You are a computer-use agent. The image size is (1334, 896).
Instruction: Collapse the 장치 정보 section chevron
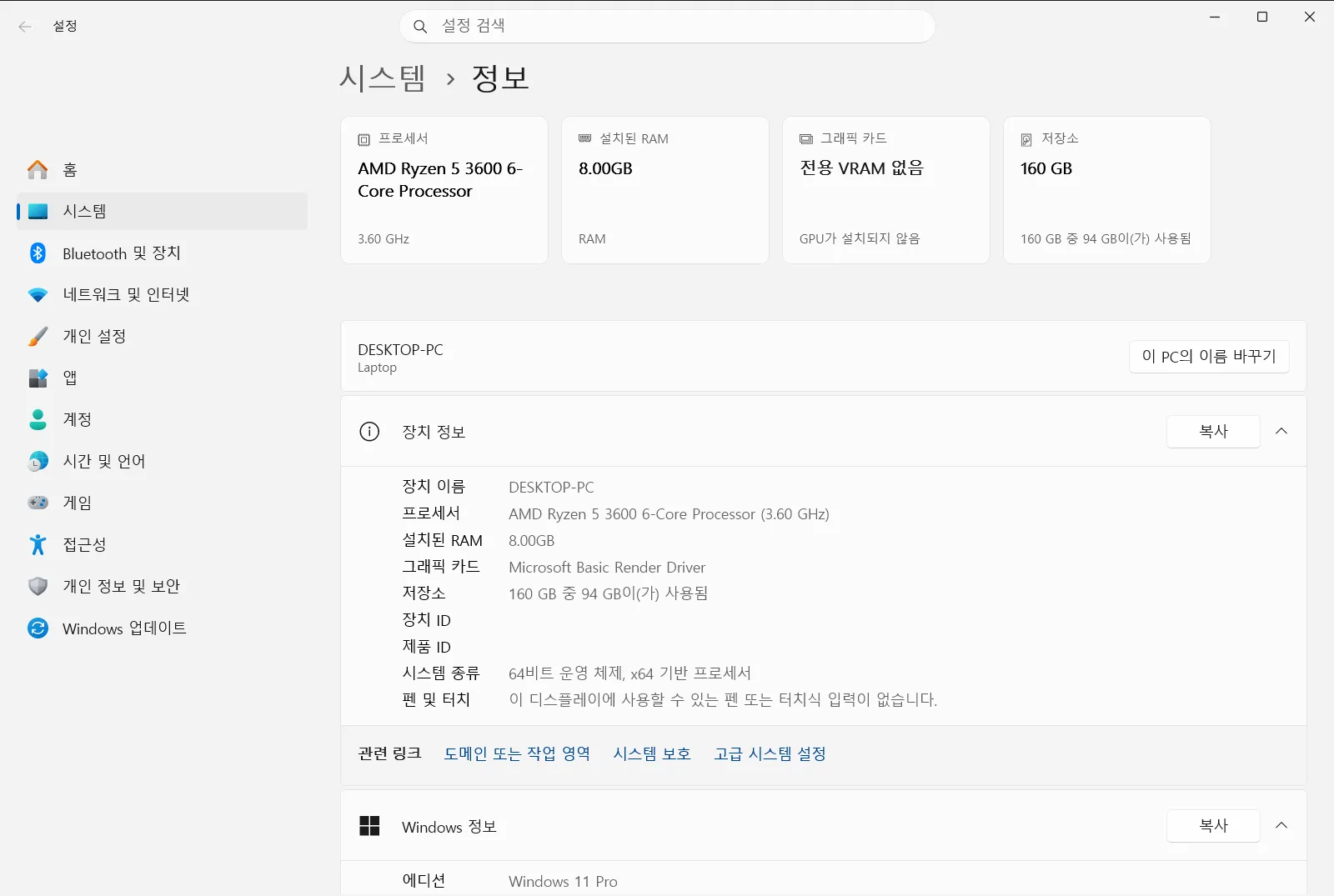coord(1281,432)
